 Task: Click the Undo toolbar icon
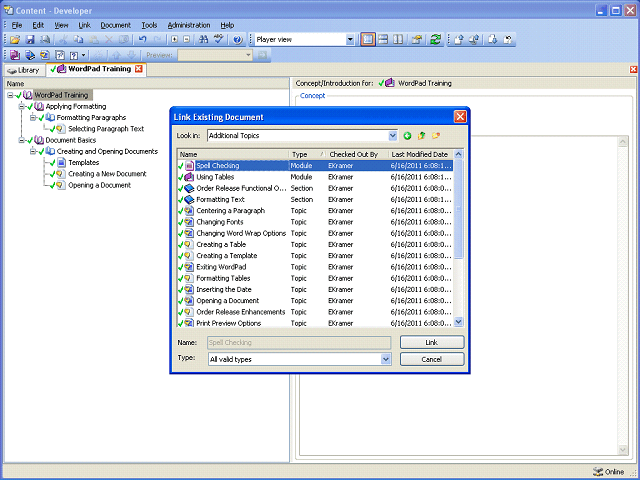[x=142, y=40]
